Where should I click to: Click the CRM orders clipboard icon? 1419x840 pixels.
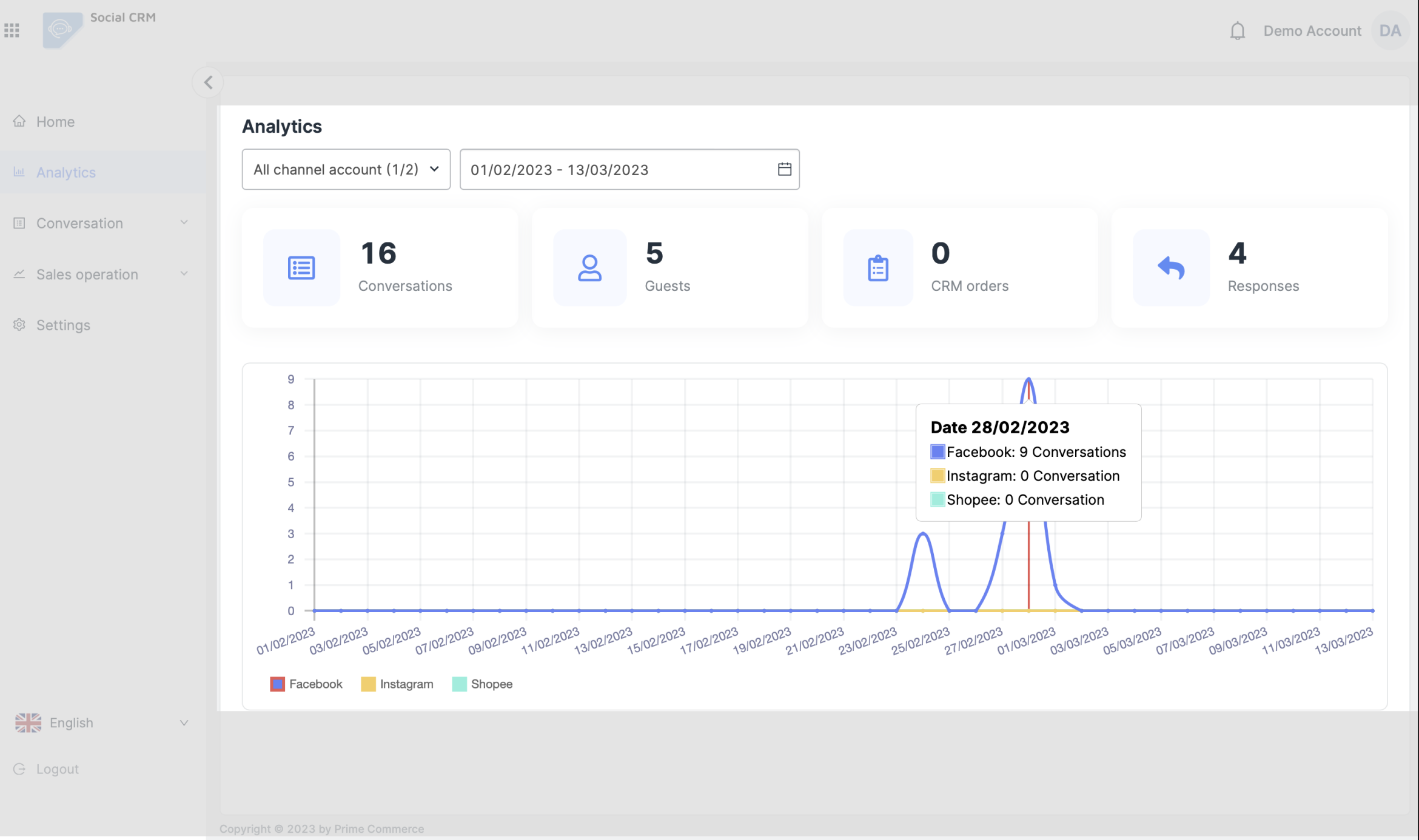point(878,268)
